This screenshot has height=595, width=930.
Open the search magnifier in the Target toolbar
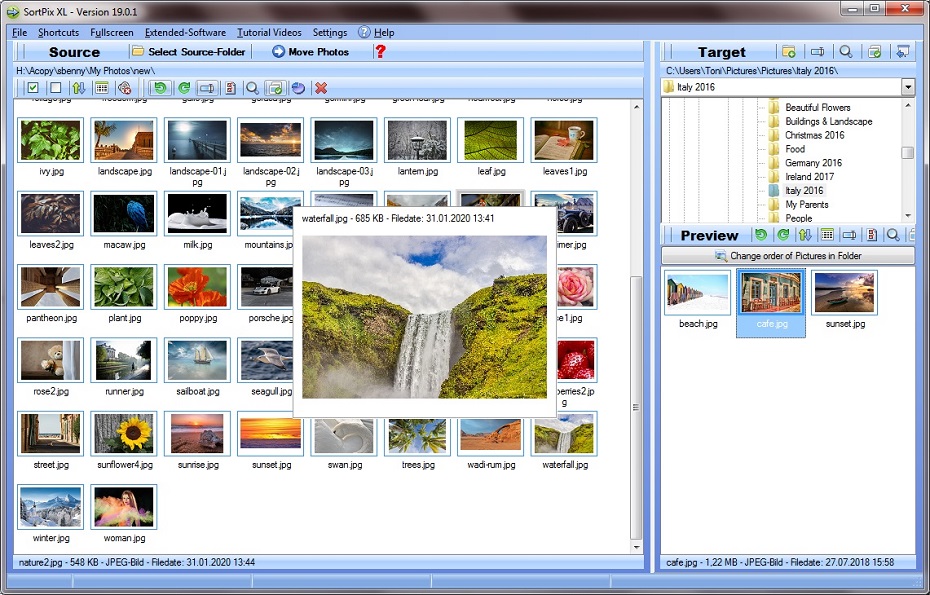[x=846, y=51]
